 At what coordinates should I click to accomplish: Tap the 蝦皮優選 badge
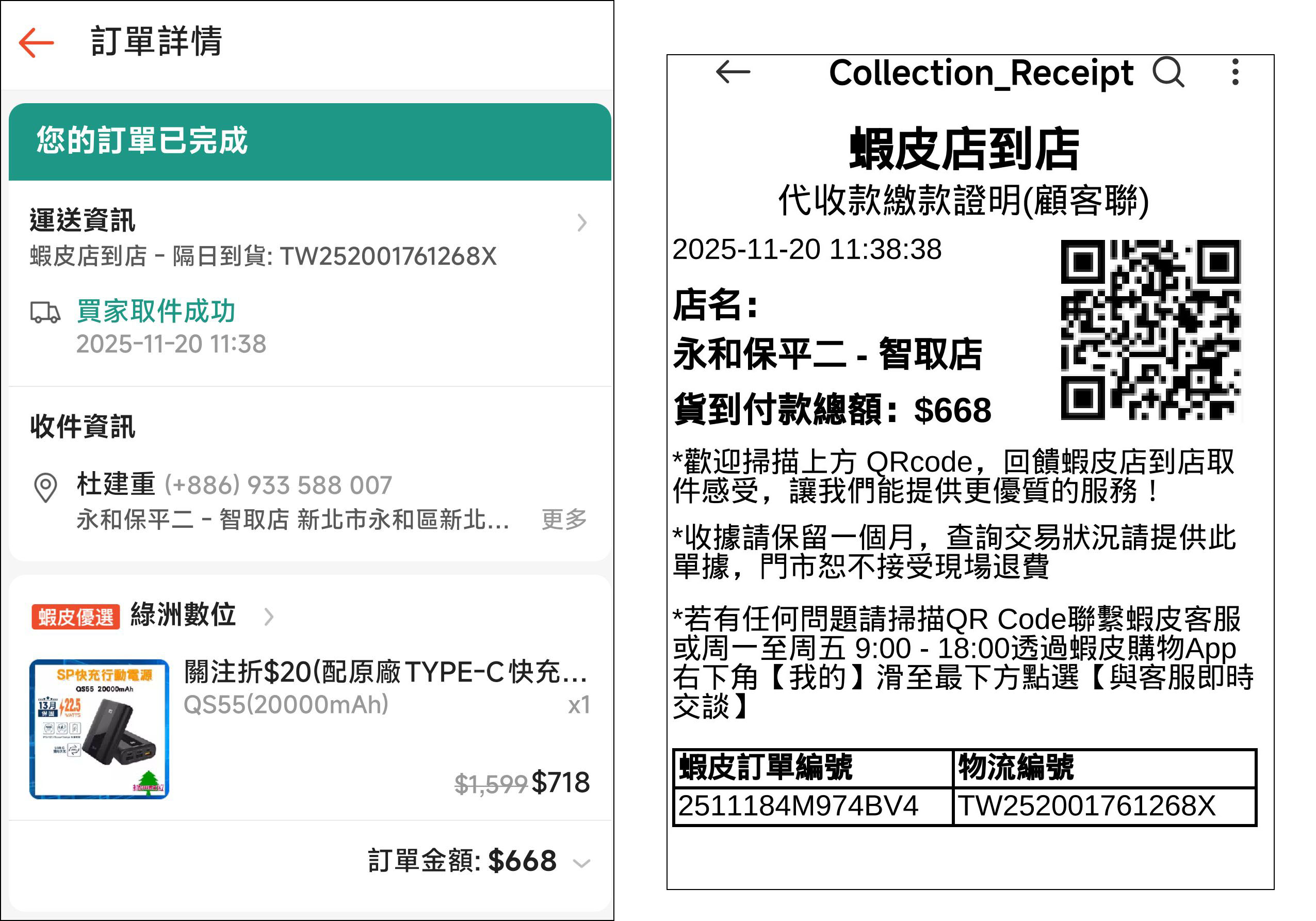pos(76,617)
